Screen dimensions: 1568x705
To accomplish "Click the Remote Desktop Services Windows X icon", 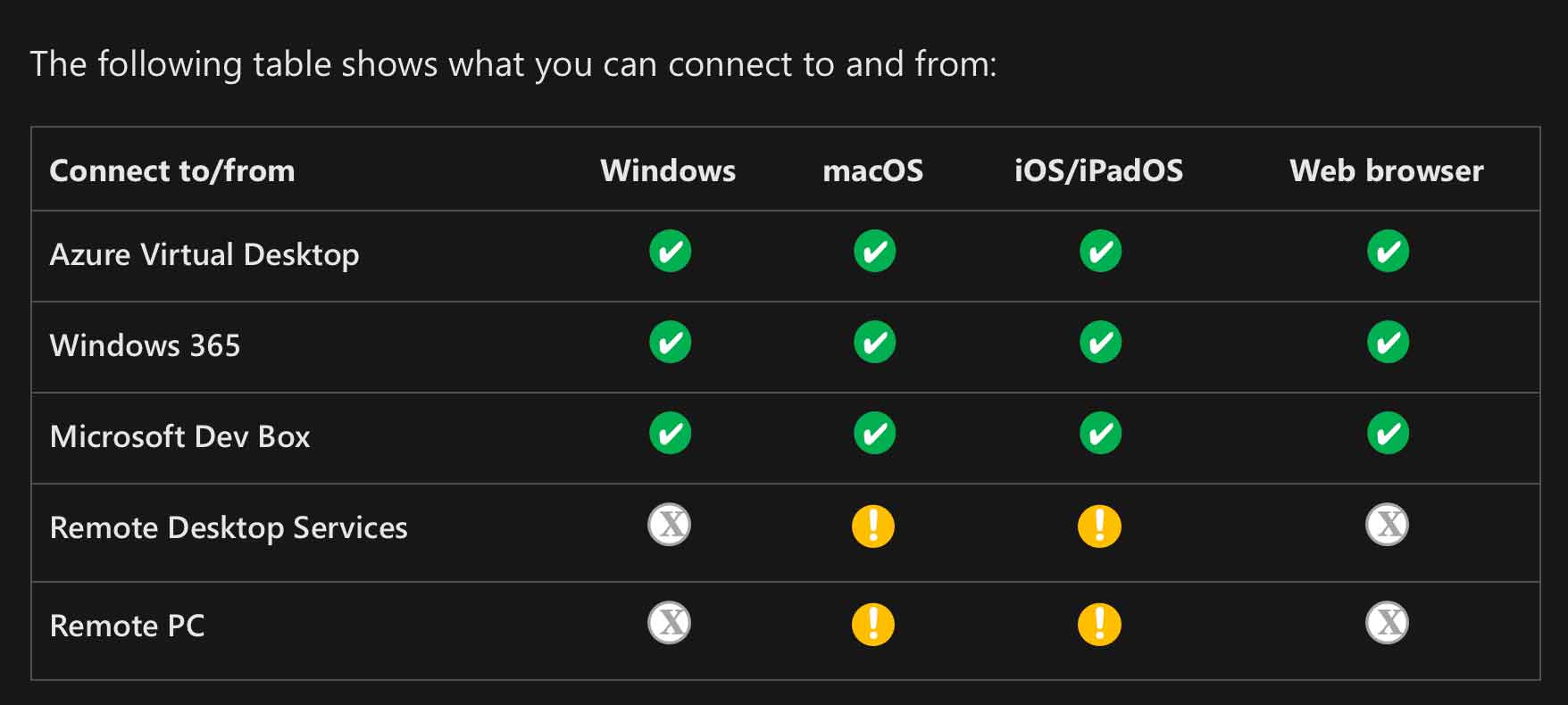I will point(670,525).
